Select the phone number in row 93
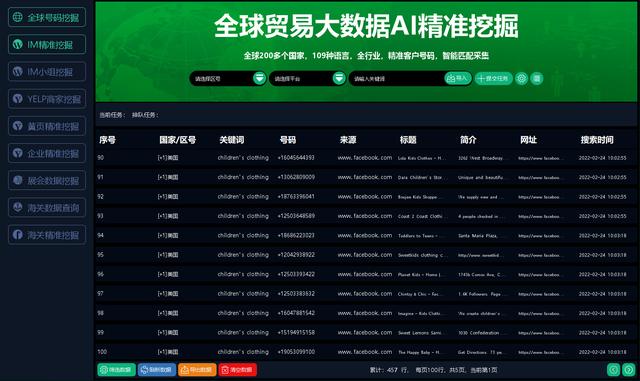The width and height of the screenshot is (640, 381). (x=296, y=216)
